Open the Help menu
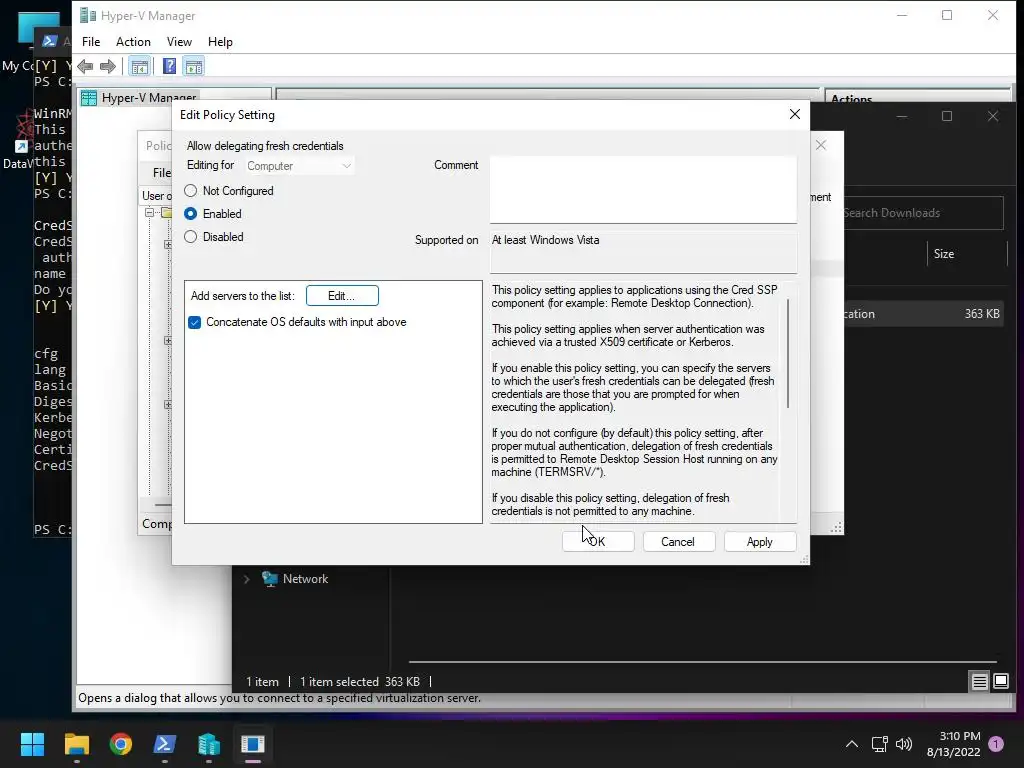The image size is (1024, 768). tap(220, 42)
